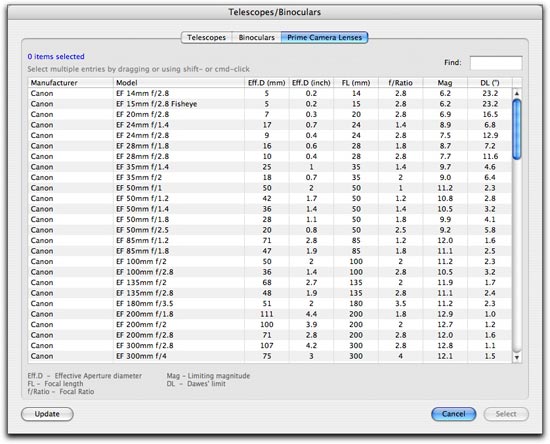The width and height of the screenshot is (550, 444).
Task: Select the EF 50mm f/1 lens
Action: tap(270, 188)
